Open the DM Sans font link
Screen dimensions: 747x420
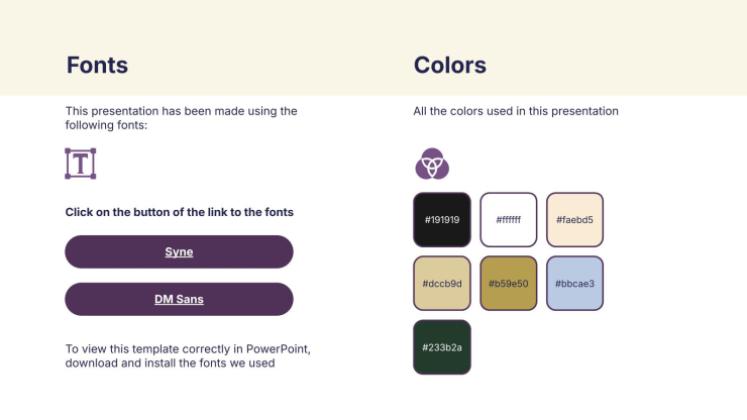[179, 299]
